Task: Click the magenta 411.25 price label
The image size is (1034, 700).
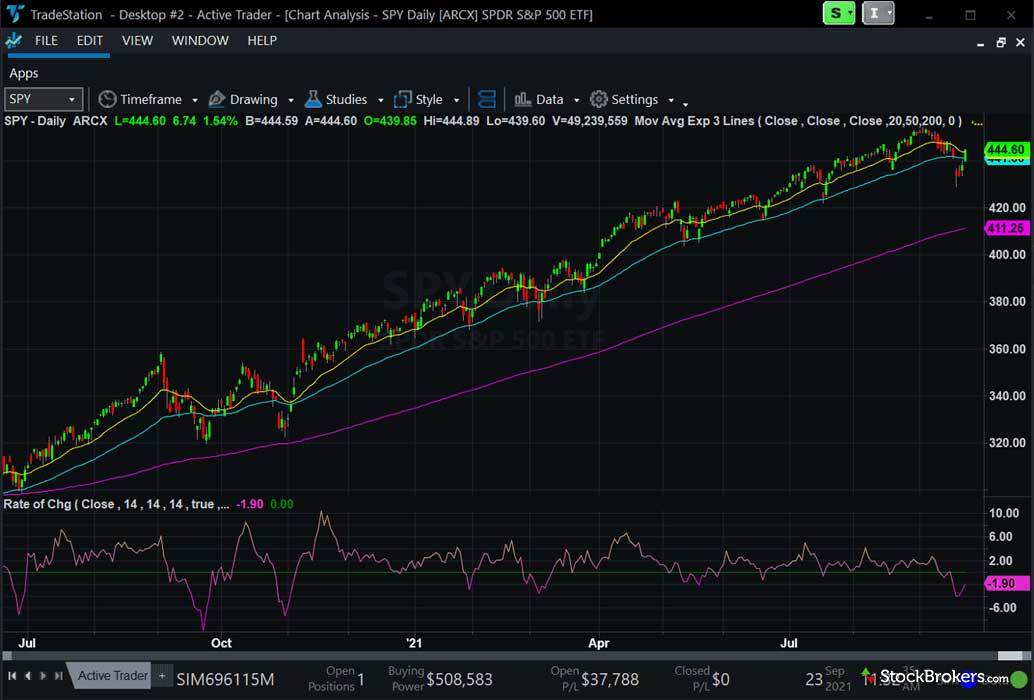Action: tap(1005, 228)
